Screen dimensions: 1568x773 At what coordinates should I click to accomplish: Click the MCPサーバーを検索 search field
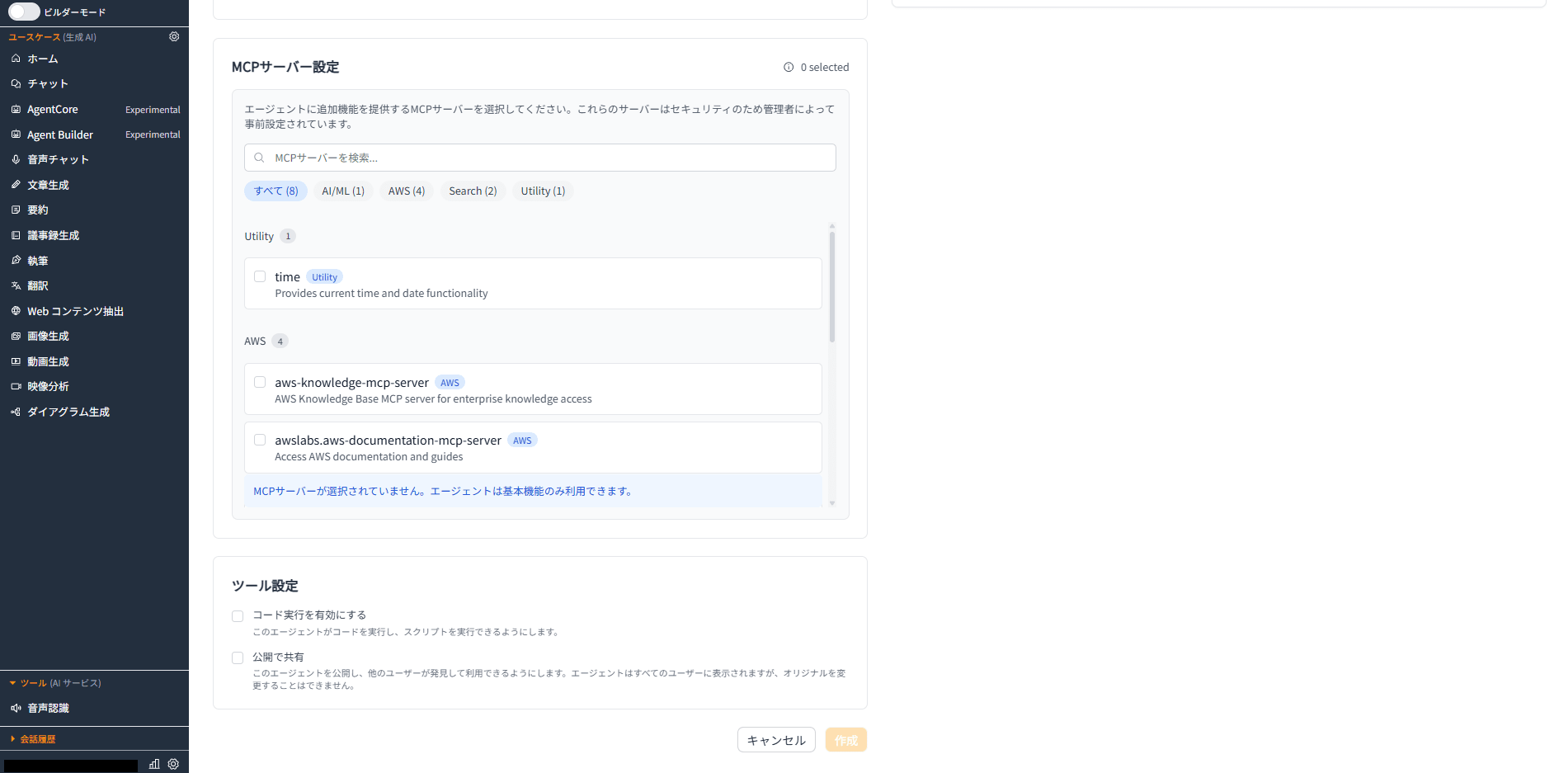point(539,158)
